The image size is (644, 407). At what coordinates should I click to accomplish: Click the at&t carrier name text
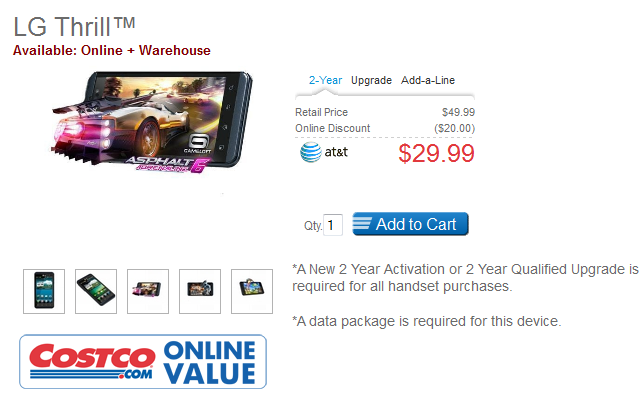336,152
